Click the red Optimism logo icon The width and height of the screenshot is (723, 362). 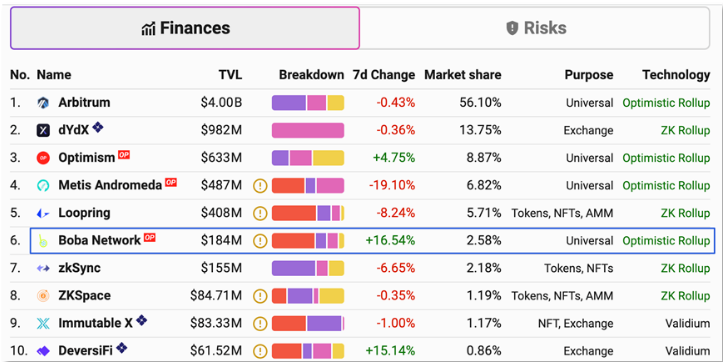point(43,158)
